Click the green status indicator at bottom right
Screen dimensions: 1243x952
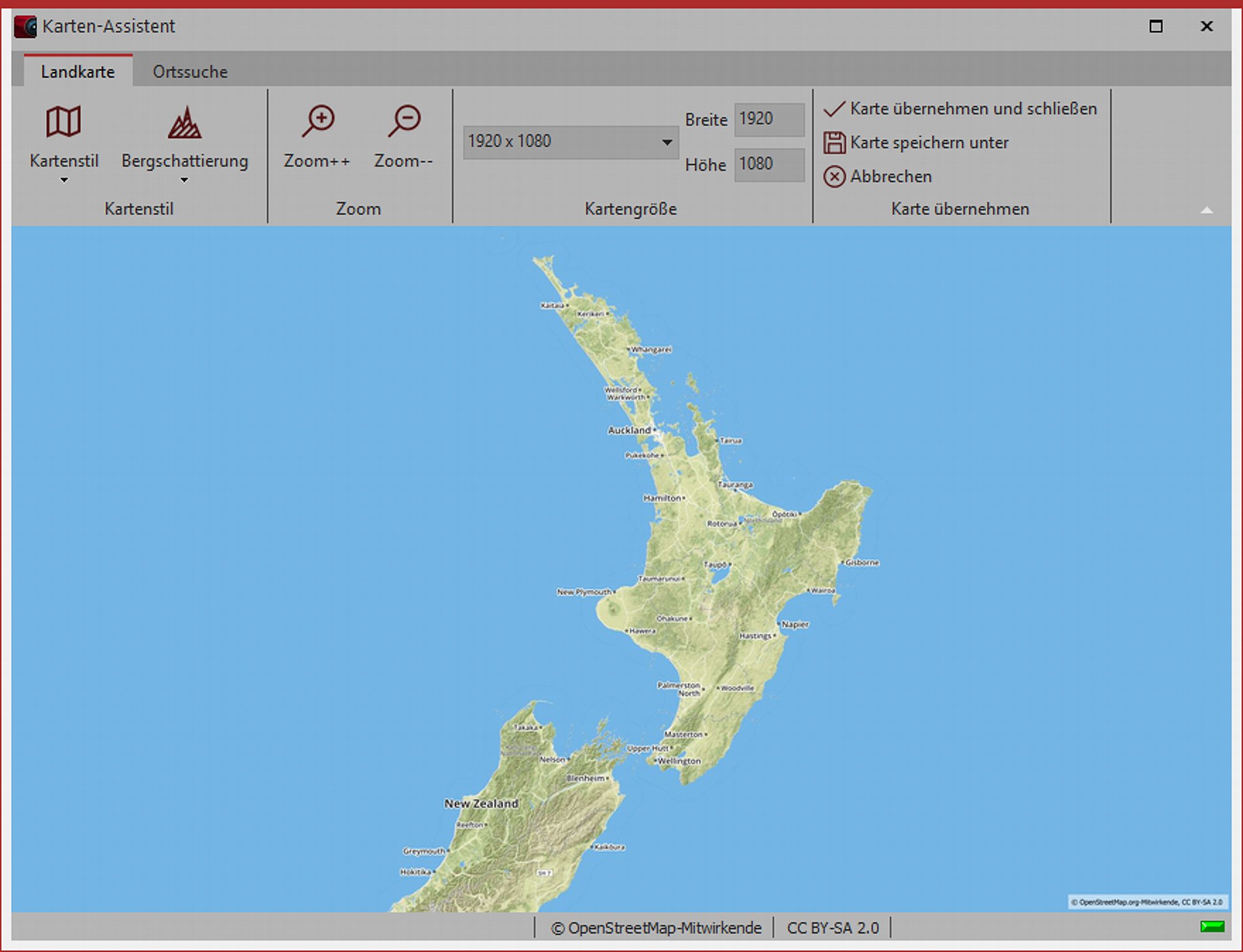pyautogui.click(x=1212, y=927)
